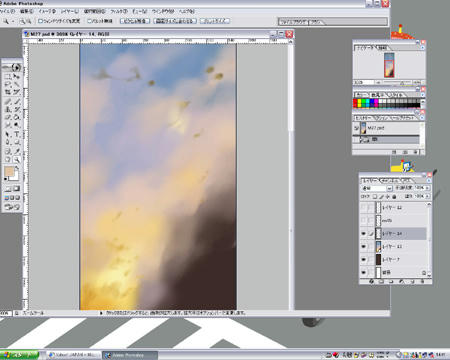The image size is (450, 360).
Task: Select the Healing Brush tool
Action: 8,101
